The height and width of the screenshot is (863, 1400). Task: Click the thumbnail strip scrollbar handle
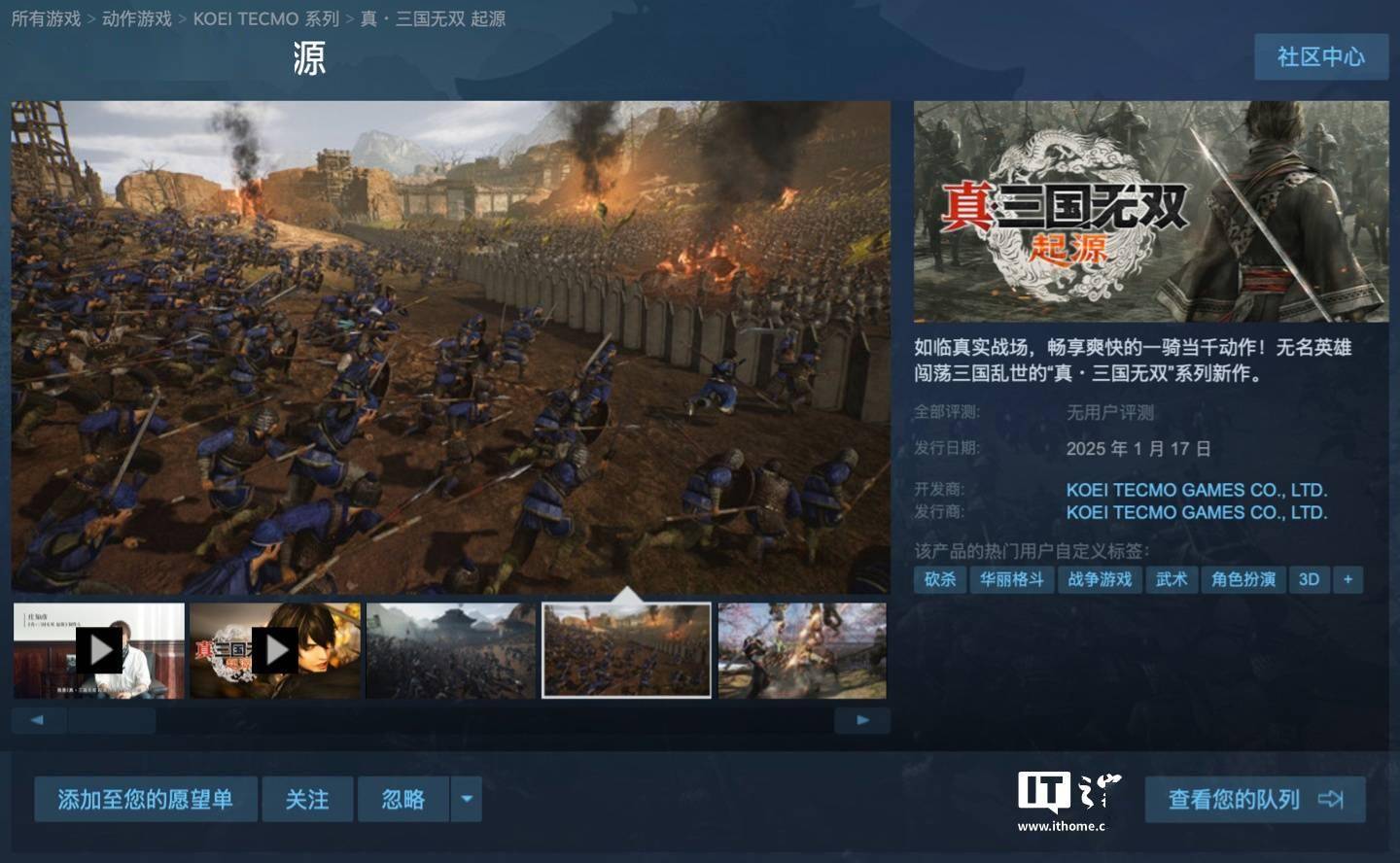pyautogui.click(x=112, y=720)
